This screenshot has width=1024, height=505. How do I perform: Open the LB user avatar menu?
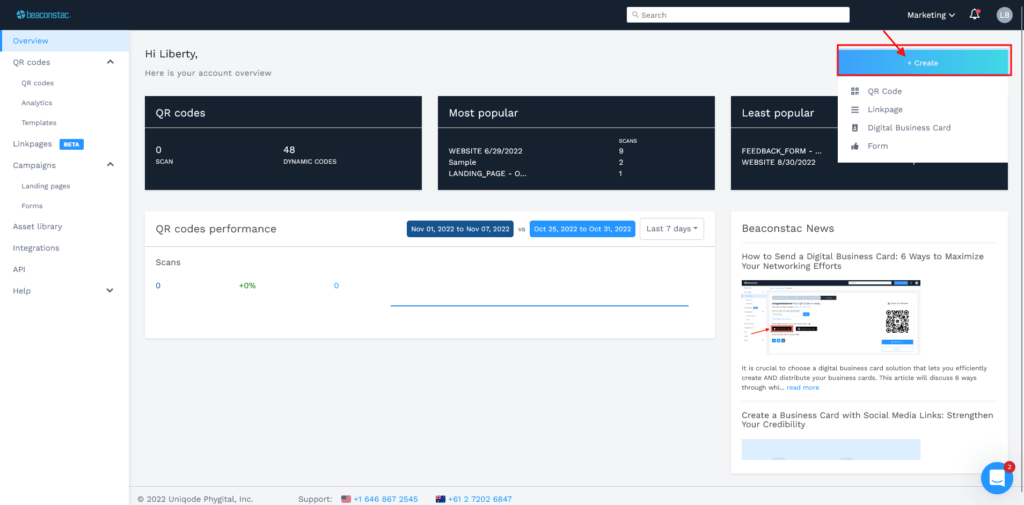pos(1004,15)
